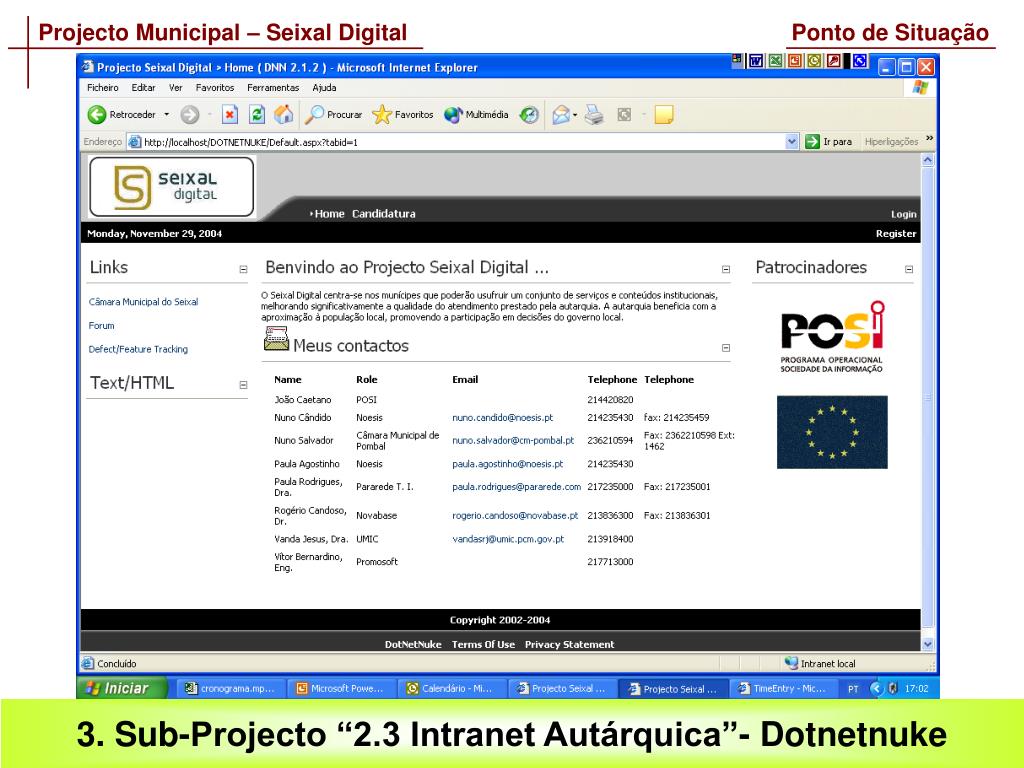Open the Forum link
The image size is (1024, 768).
101,325
